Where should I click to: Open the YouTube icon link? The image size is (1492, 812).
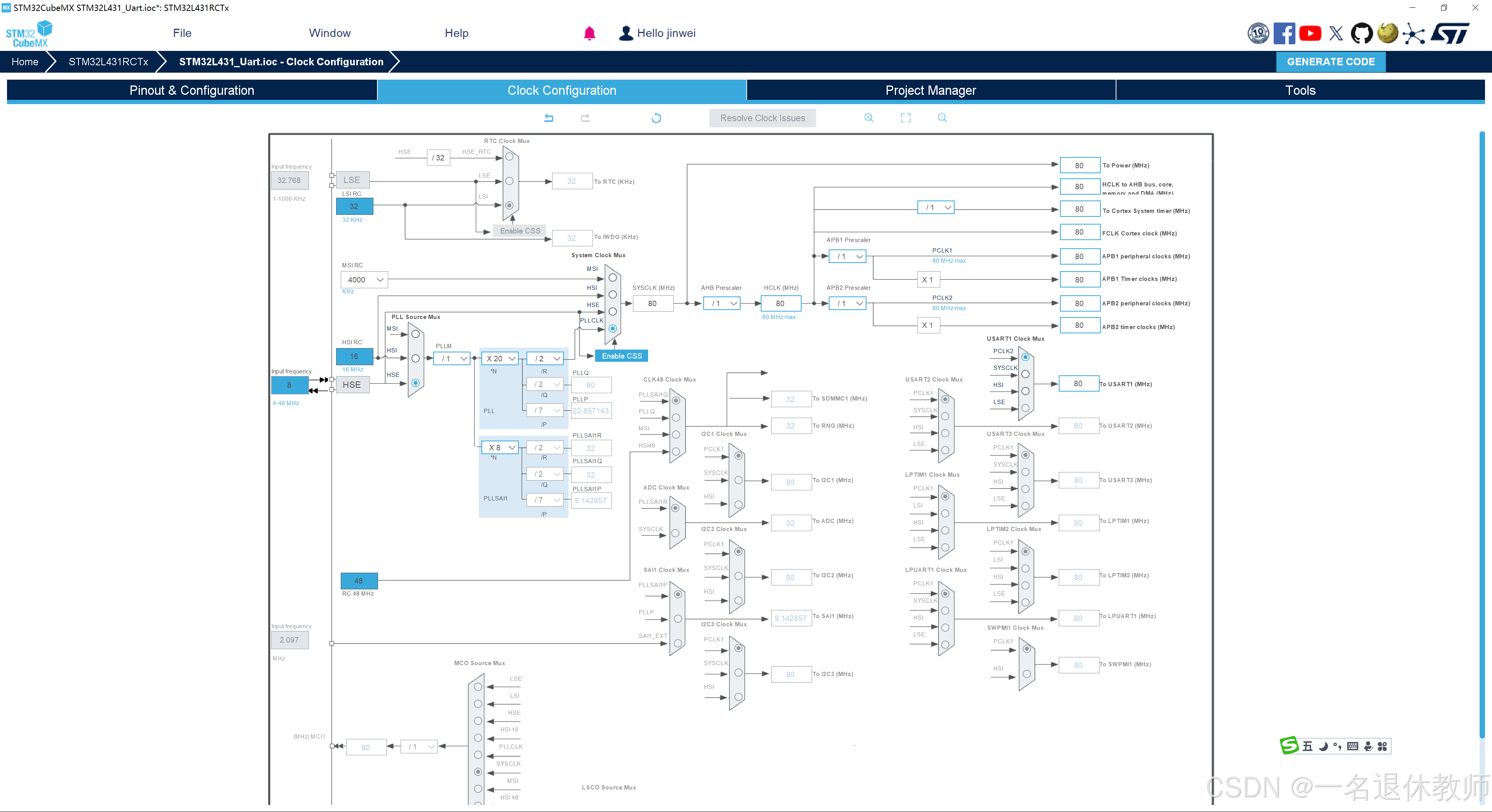pyautogui.click(x=1309, y=33)
